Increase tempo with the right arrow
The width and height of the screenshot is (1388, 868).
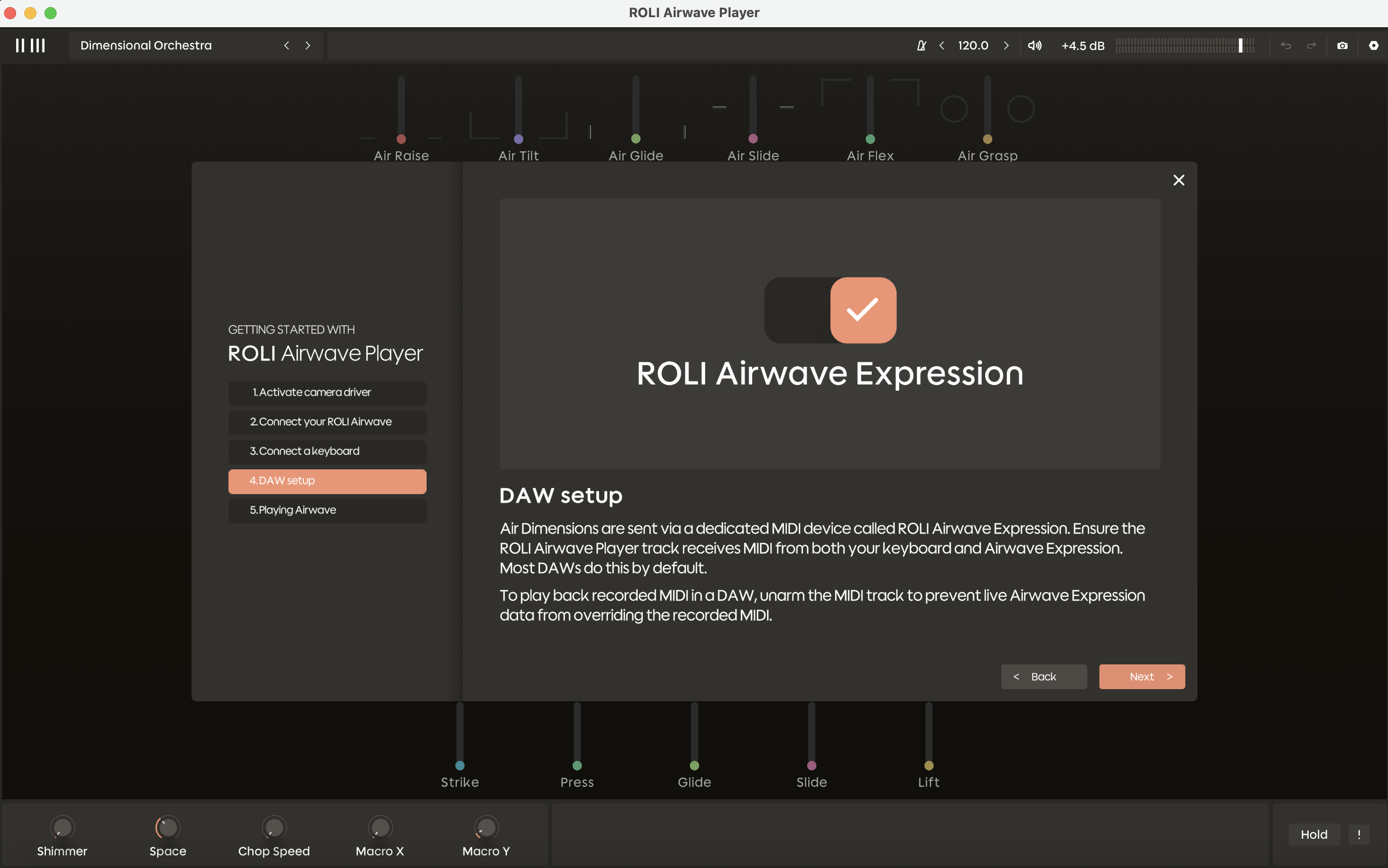[x=1005, y=45]
